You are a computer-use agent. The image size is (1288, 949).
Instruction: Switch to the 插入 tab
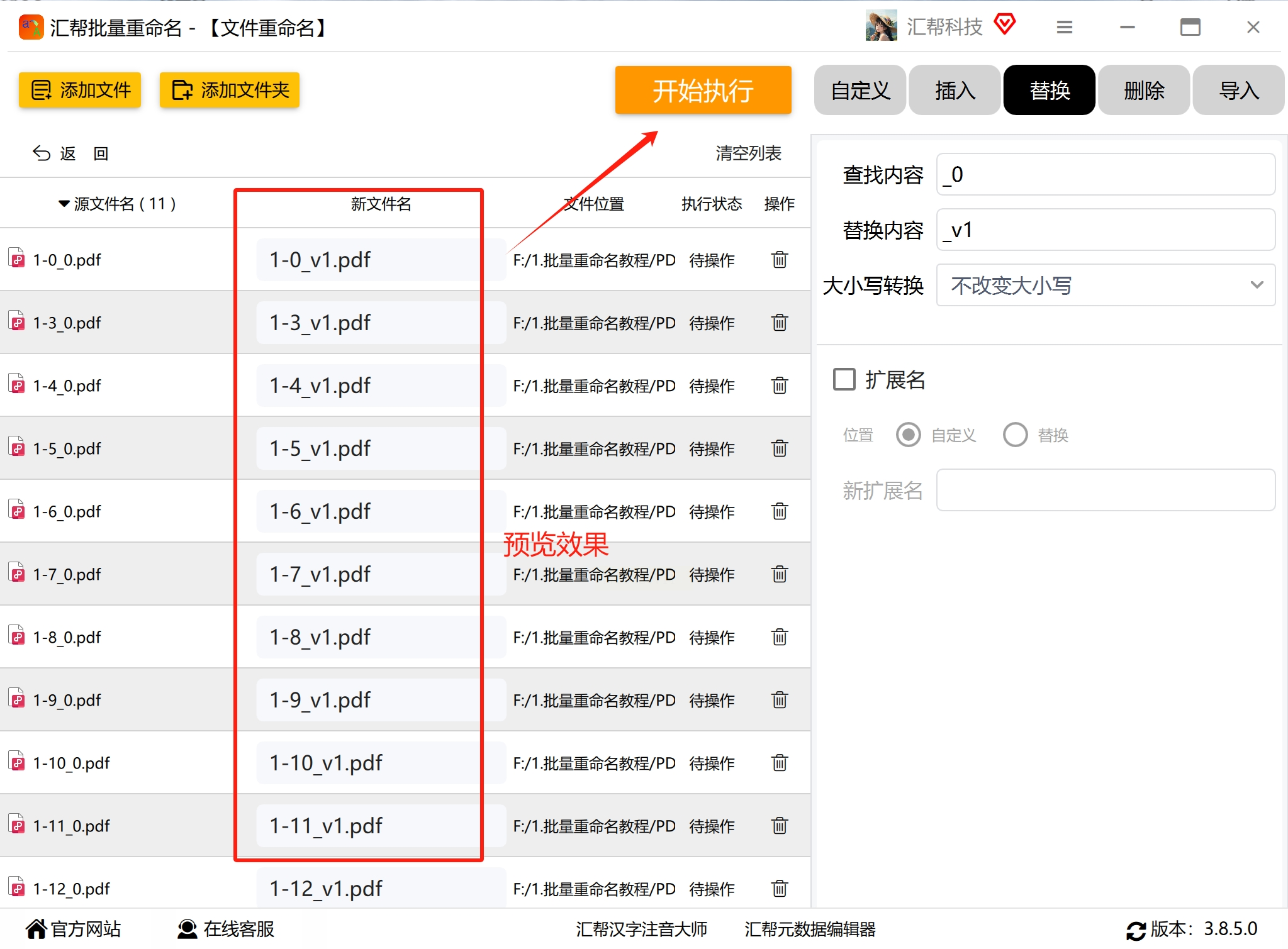pyautogui.click(x=955, y=91)
